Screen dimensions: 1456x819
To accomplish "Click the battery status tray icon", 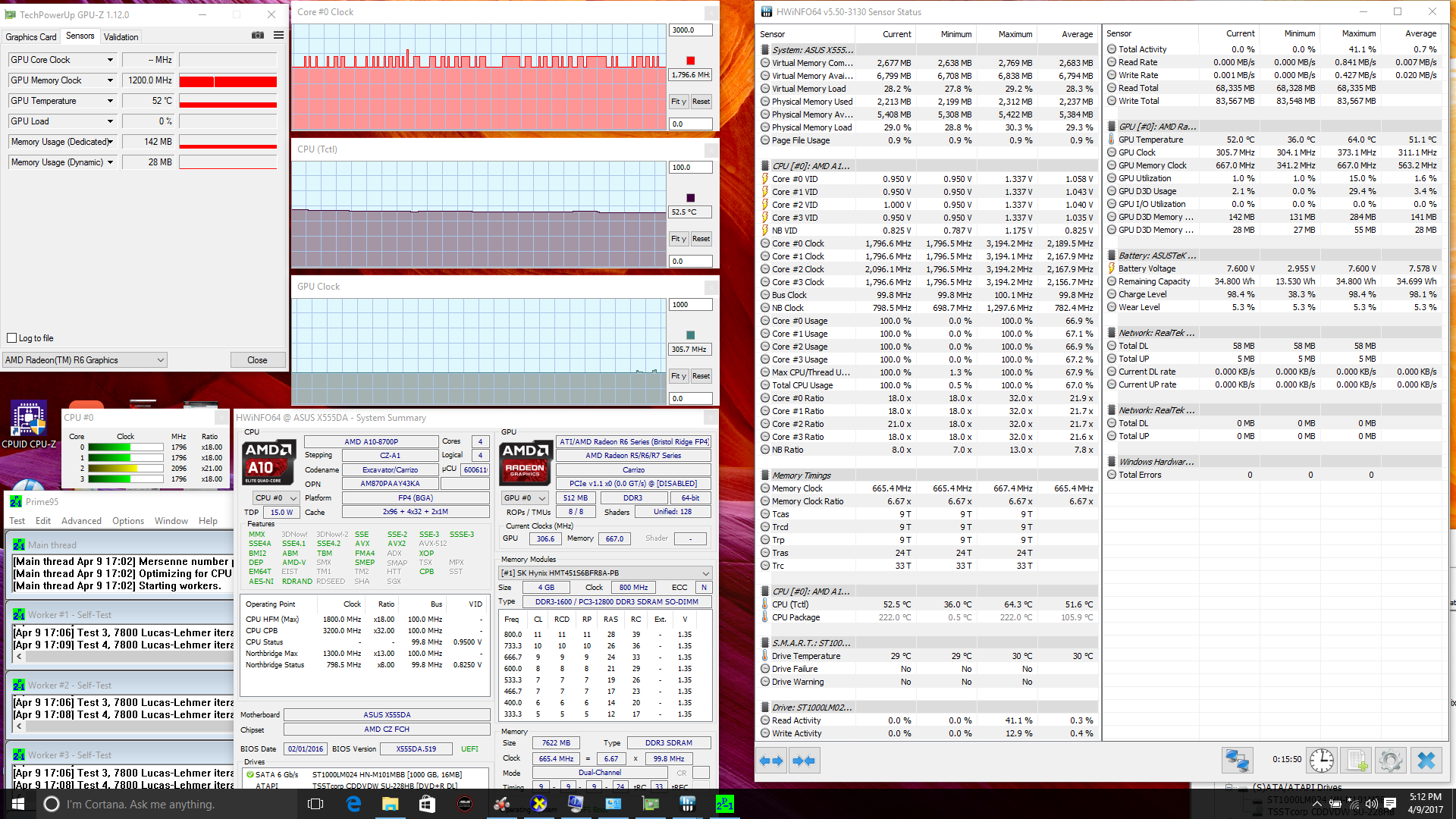I will coord(1335,804).
